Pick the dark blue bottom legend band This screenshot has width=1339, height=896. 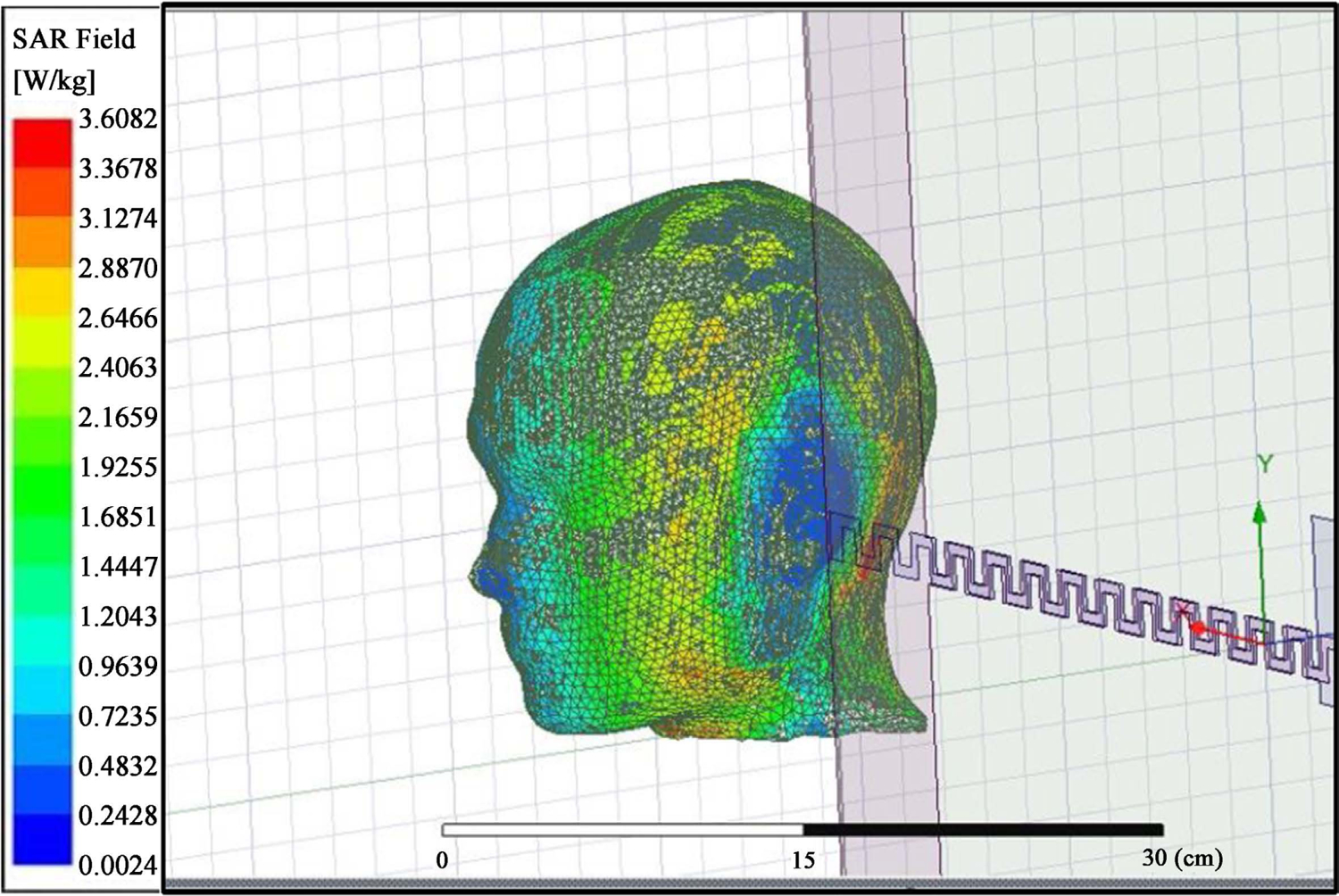point(42,839)
